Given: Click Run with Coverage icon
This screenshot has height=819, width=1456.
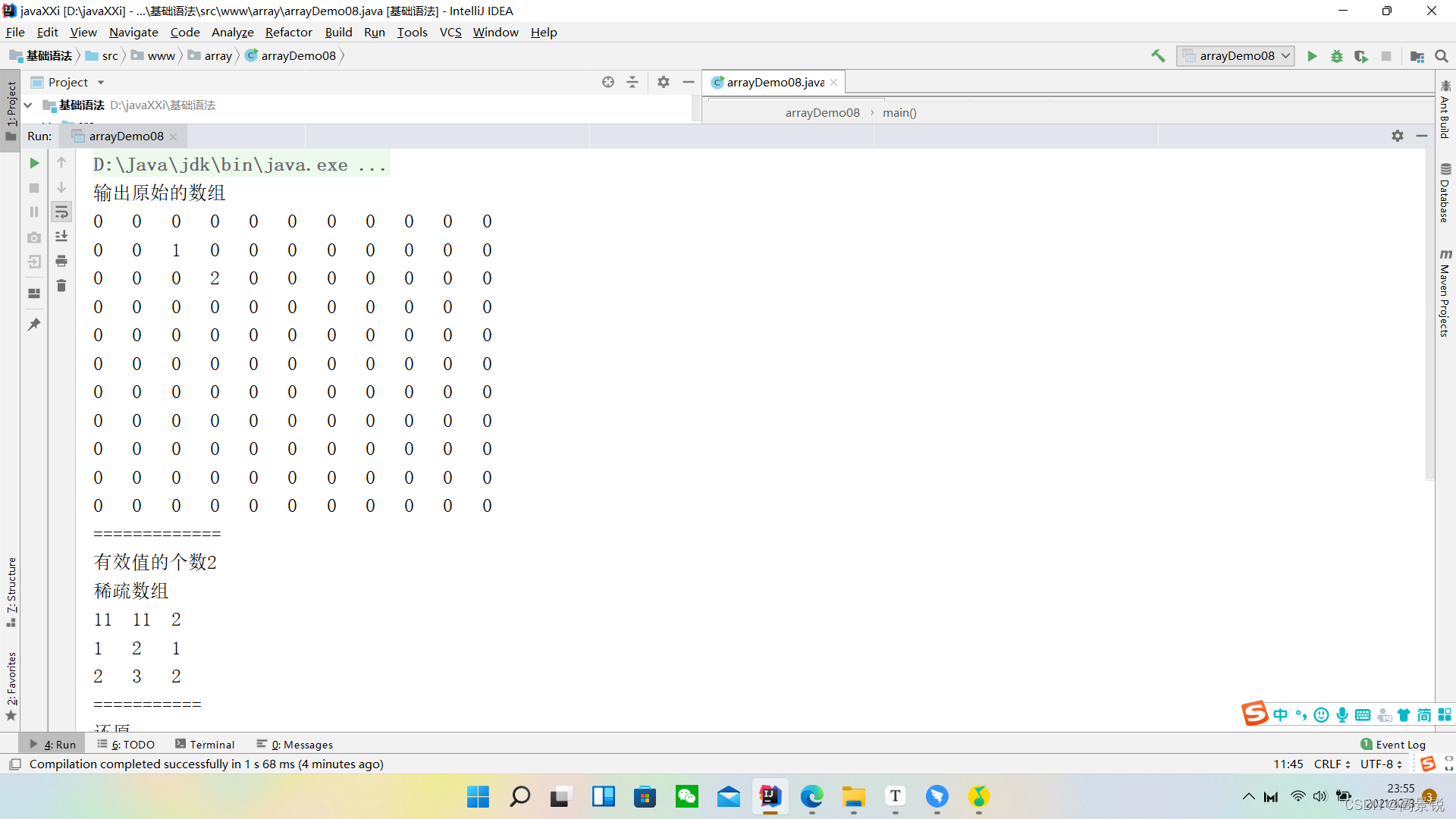Looking at the screenshot, I should pyautogui.click(x=1361, y=56).
